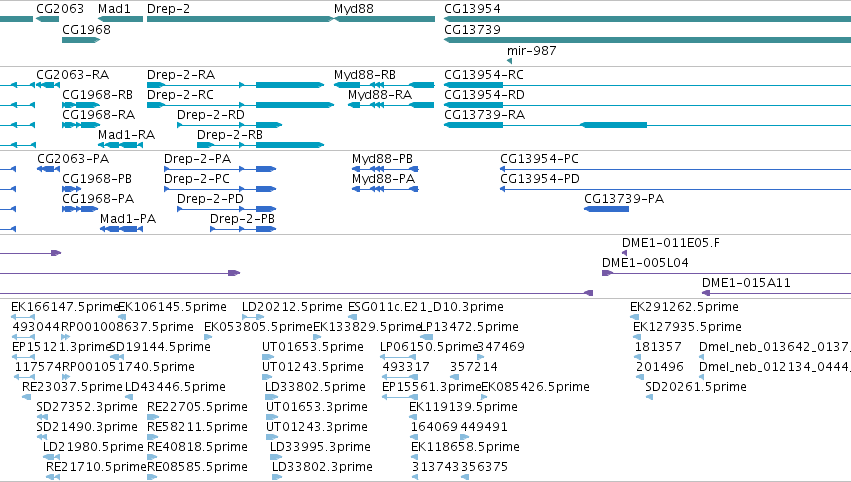Image resolution: width=851 pixels, height=482 pixels.
Task: Select the CG13739 gene label
Action: point(472,30)
